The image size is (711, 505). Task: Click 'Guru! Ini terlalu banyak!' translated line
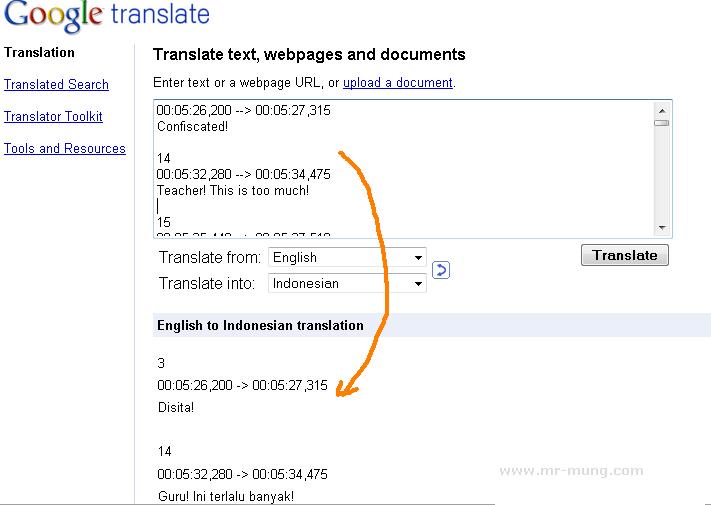click(x=226, y=496)
